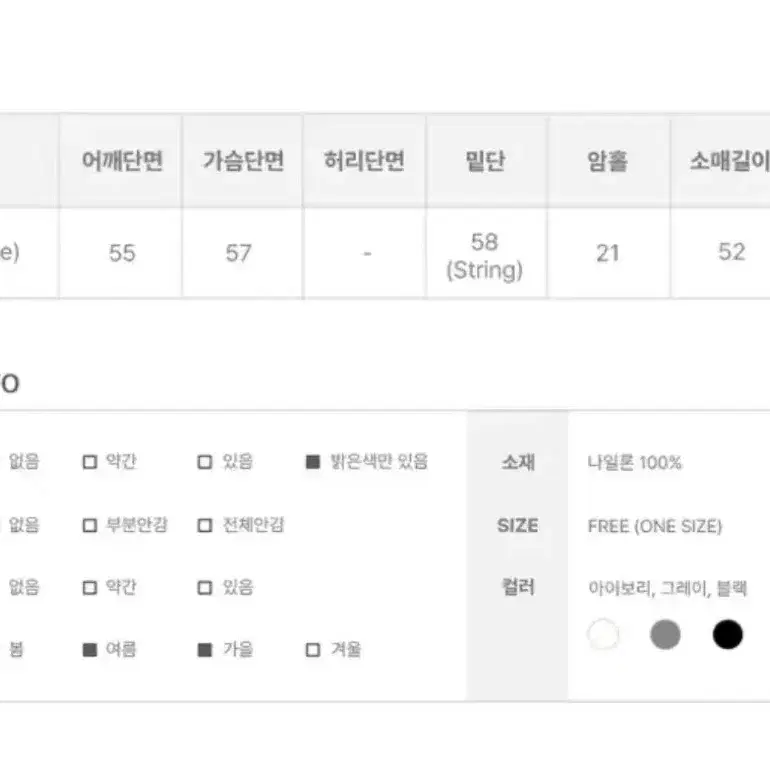Select the ivory color swatch
Image resolution: width=770 pixels, height=770 pixels.
603,634
